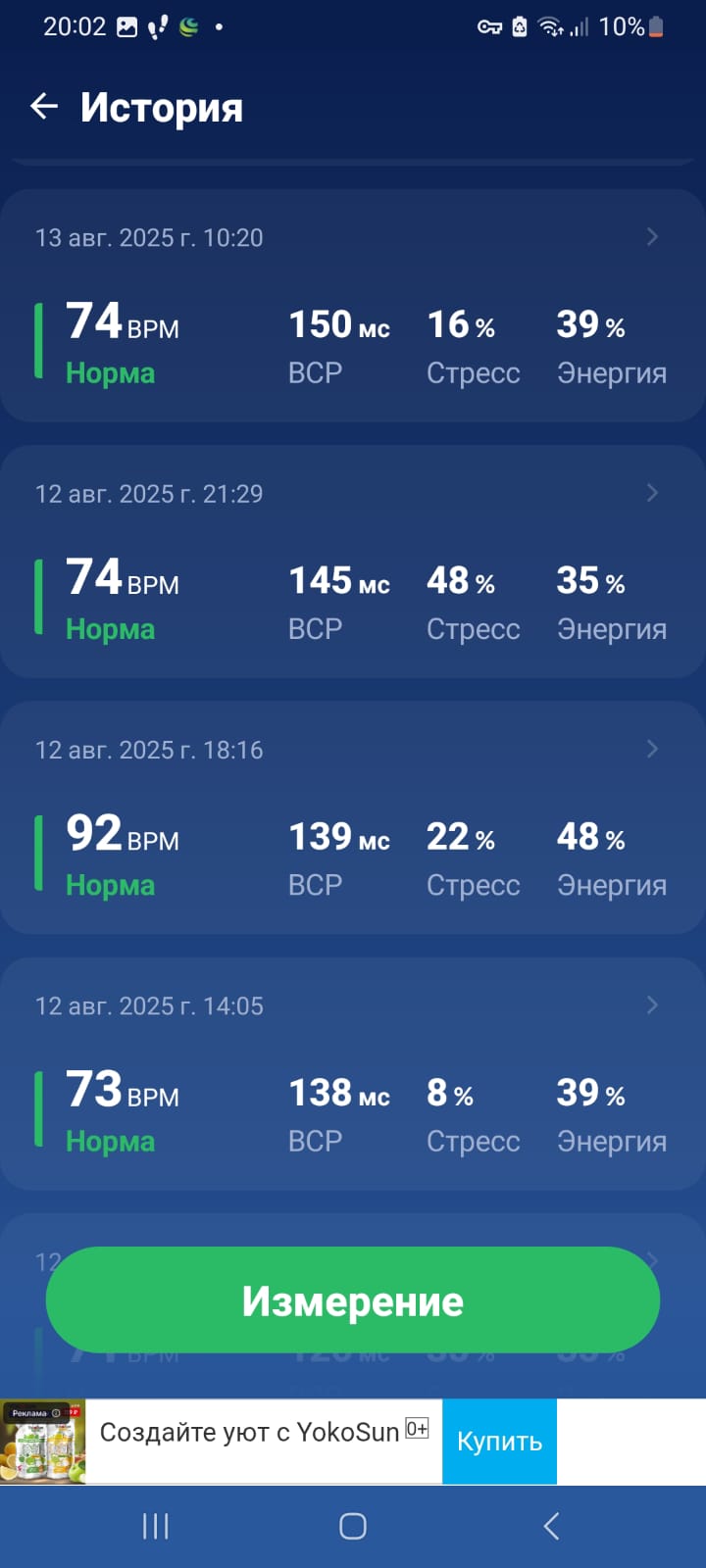Tap the Создайте уют с YokoSun ad text
This screenshot has height=1568, width=706.
pos(249,1432)
